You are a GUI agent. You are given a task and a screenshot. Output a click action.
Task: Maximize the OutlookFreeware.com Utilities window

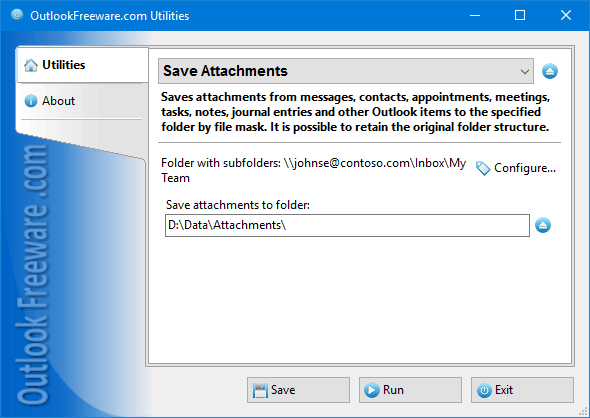pos(520,15)
